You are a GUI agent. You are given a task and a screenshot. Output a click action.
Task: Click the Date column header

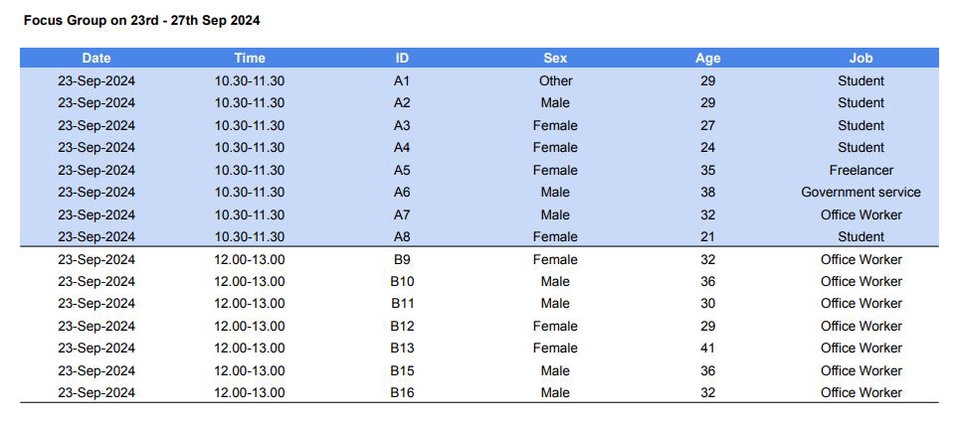(96, 58)
